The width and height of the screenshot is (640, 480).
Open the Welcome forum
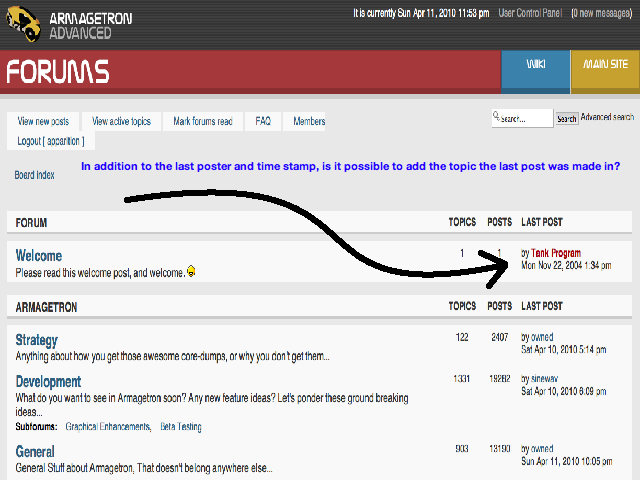coord(39,256)
